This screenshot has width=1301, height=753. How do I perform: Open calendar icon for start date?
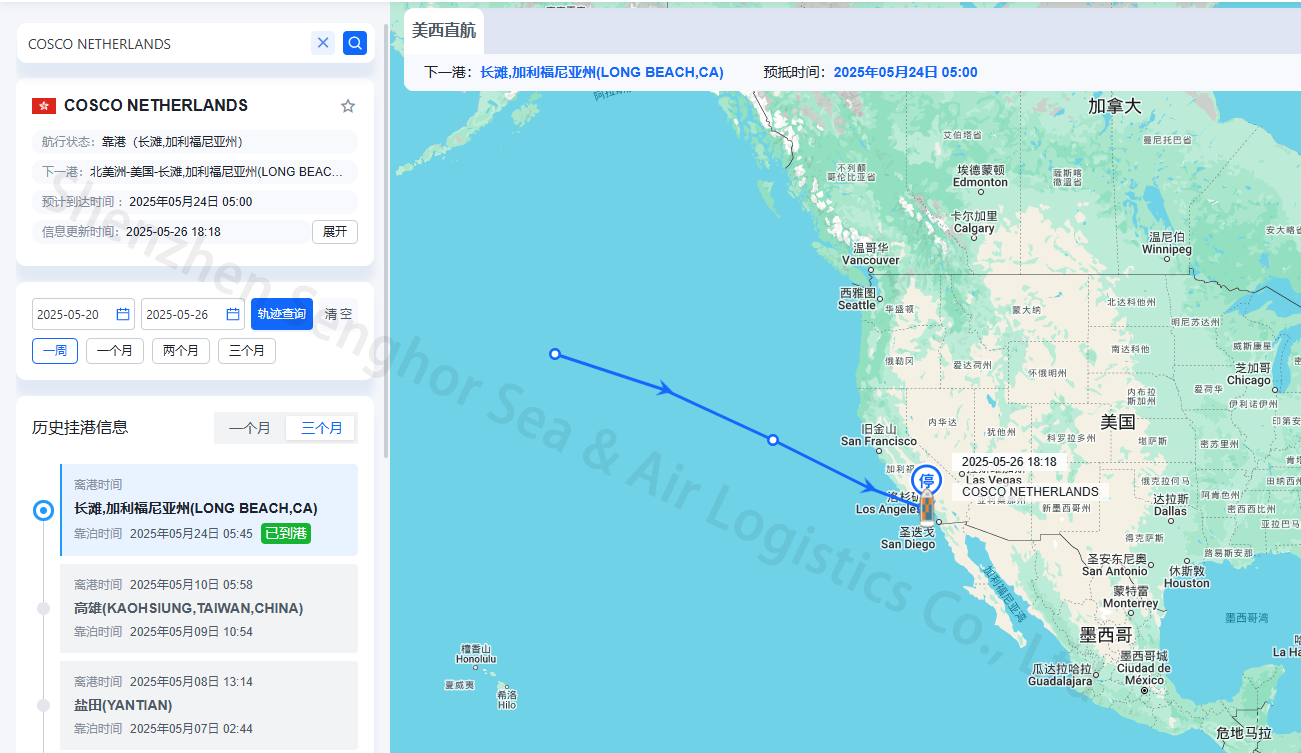click(123, 314)
